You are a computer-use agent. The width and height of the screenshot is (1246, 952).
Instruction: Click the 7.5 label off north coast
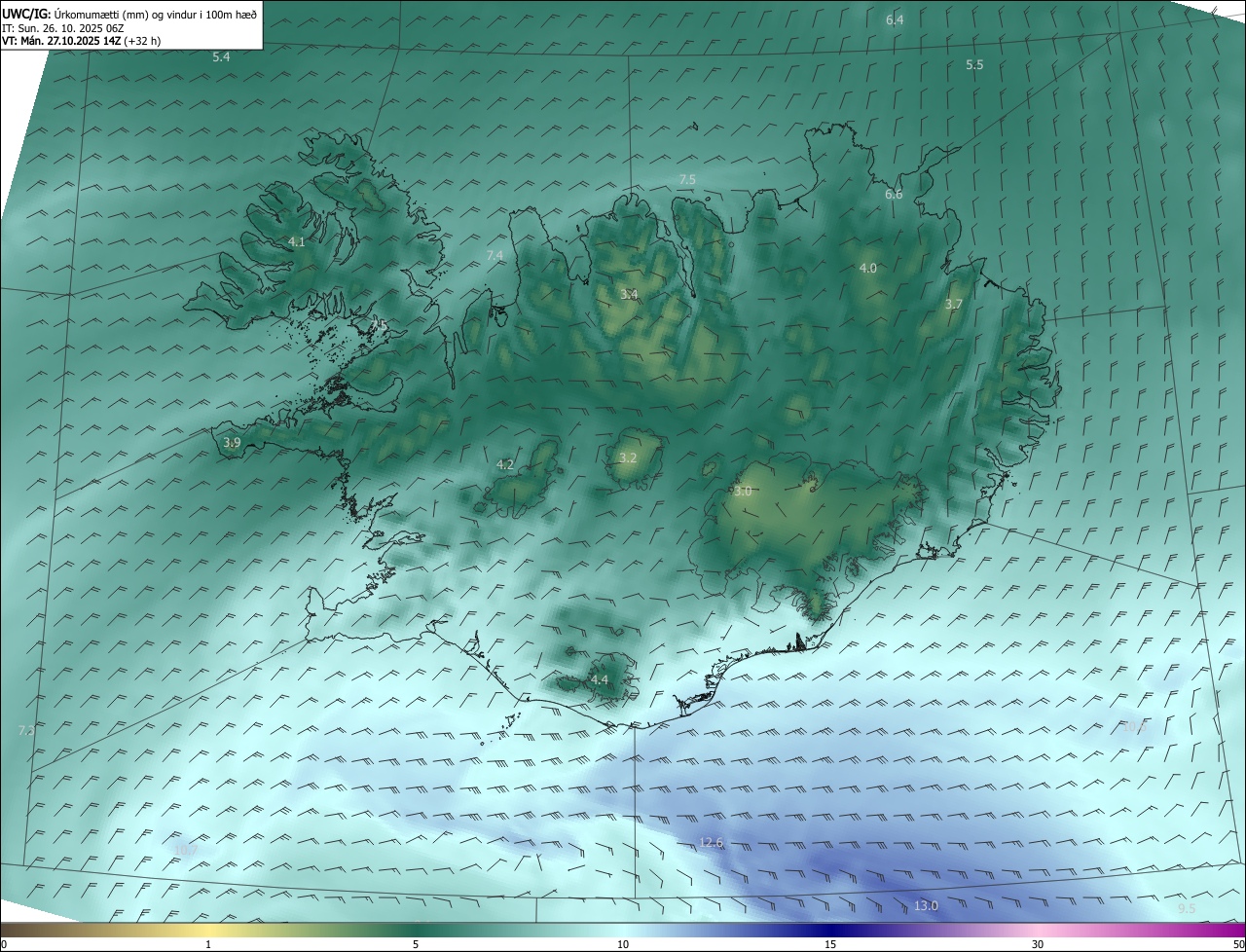tap(687, 179)
